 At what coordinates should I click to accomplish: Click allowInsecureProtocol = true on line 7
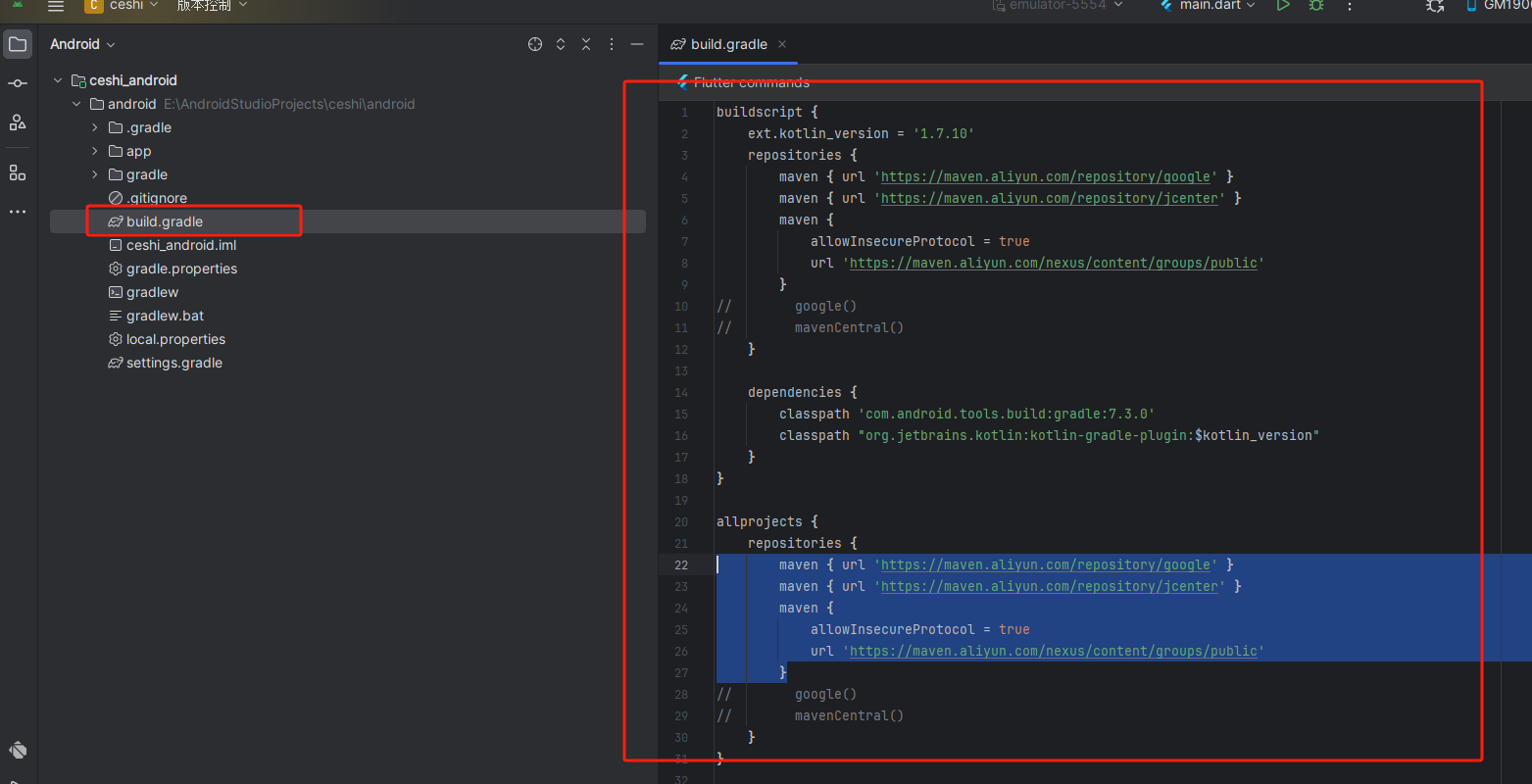pyautogui.click(x=920, y=241)
